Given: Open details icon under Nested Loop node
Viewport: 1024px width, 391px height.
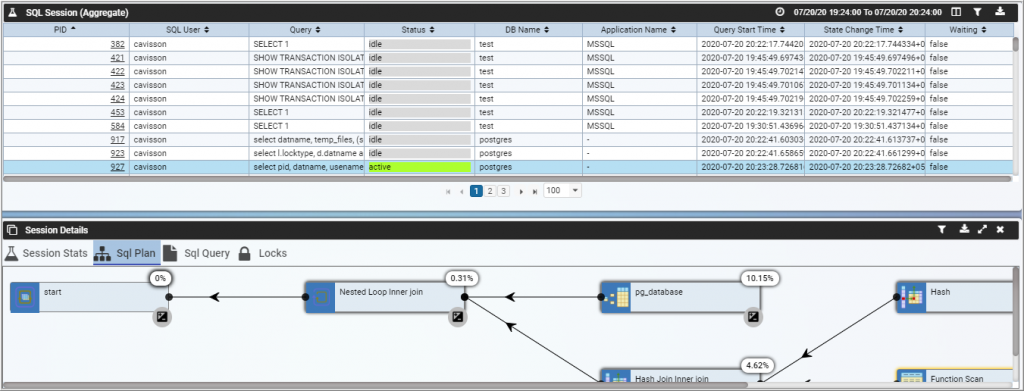Looking at the screenshot, I should (458, 317).
